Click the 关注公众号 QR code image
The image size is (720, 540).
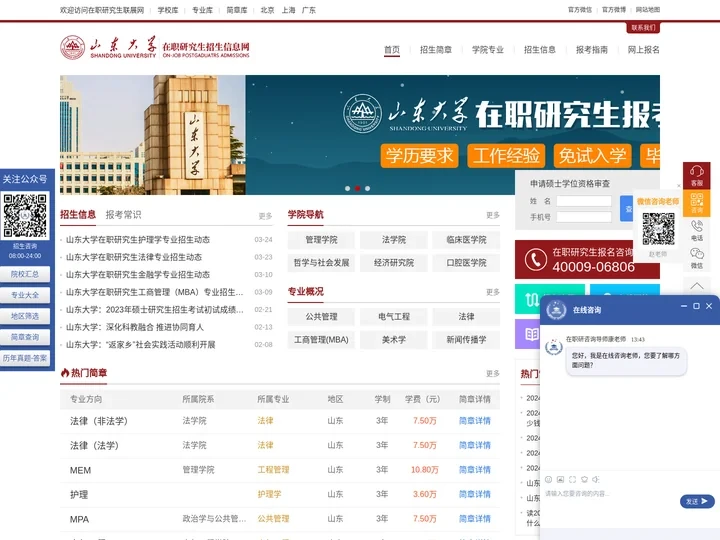point(25,215)
